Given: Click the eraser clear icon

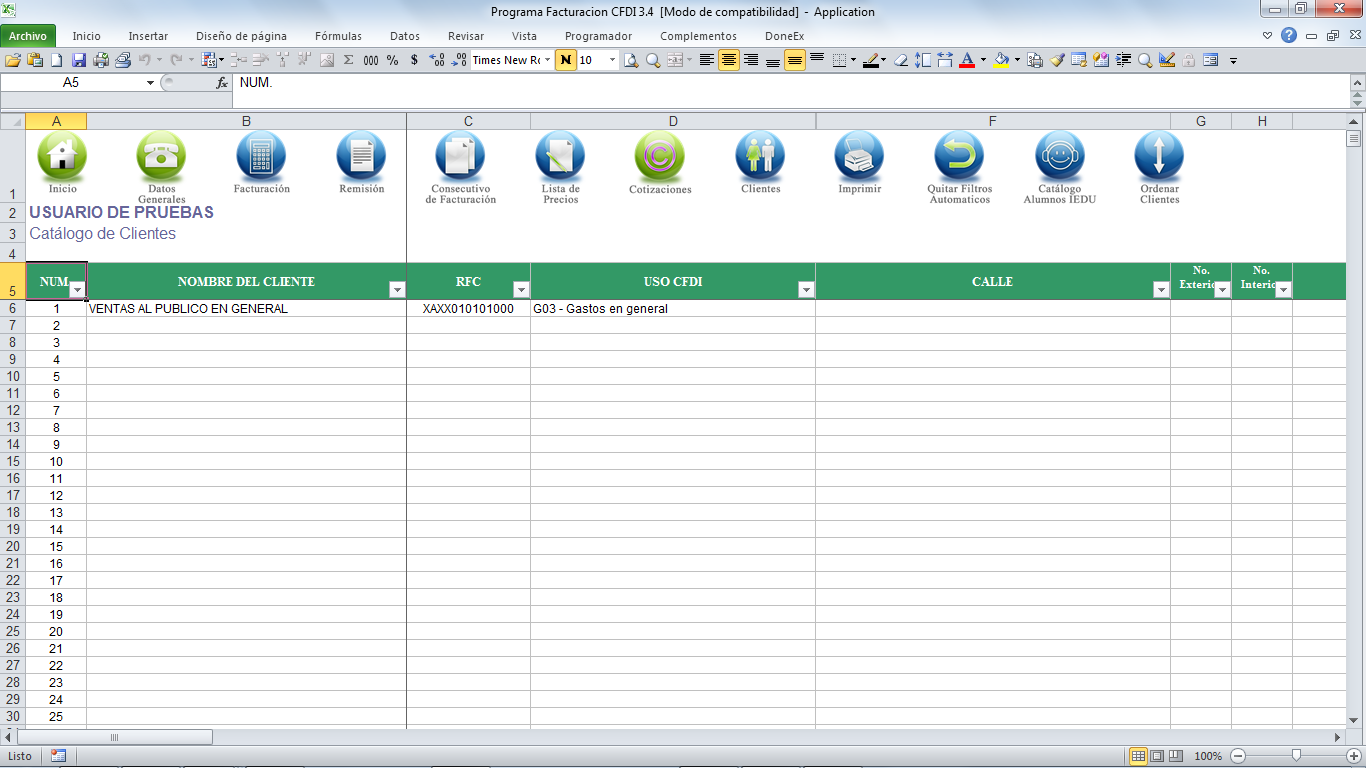Looking at the screenshot, I should 901,60.
